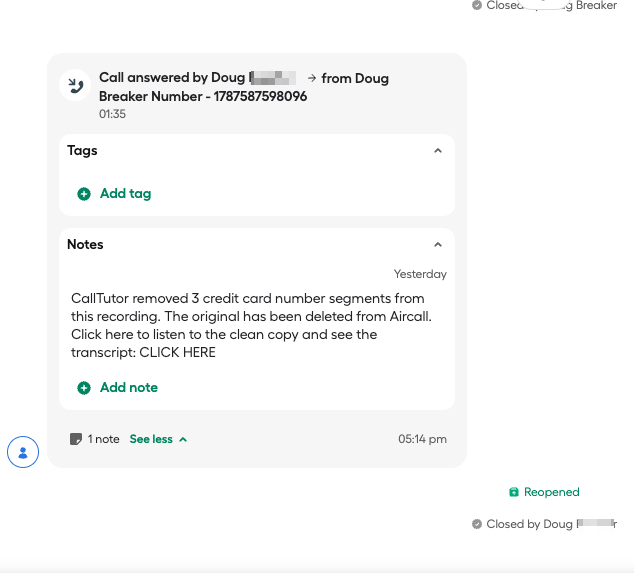Image resolution: width=634 pixels, height=573 pixels.
Task: Click the green plus icon beside Add note
Action: (x=84, y=388)
